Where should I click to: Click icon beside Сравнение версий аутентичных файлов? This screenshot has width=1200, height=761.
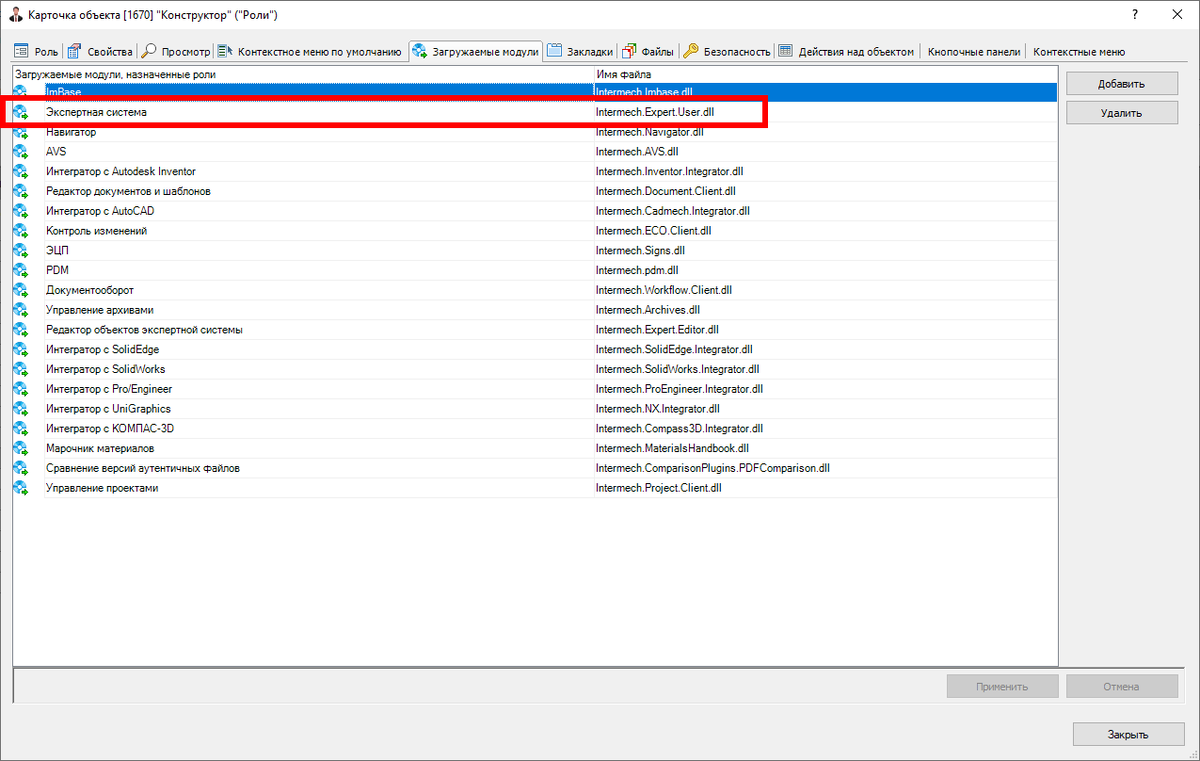(21, 468)
